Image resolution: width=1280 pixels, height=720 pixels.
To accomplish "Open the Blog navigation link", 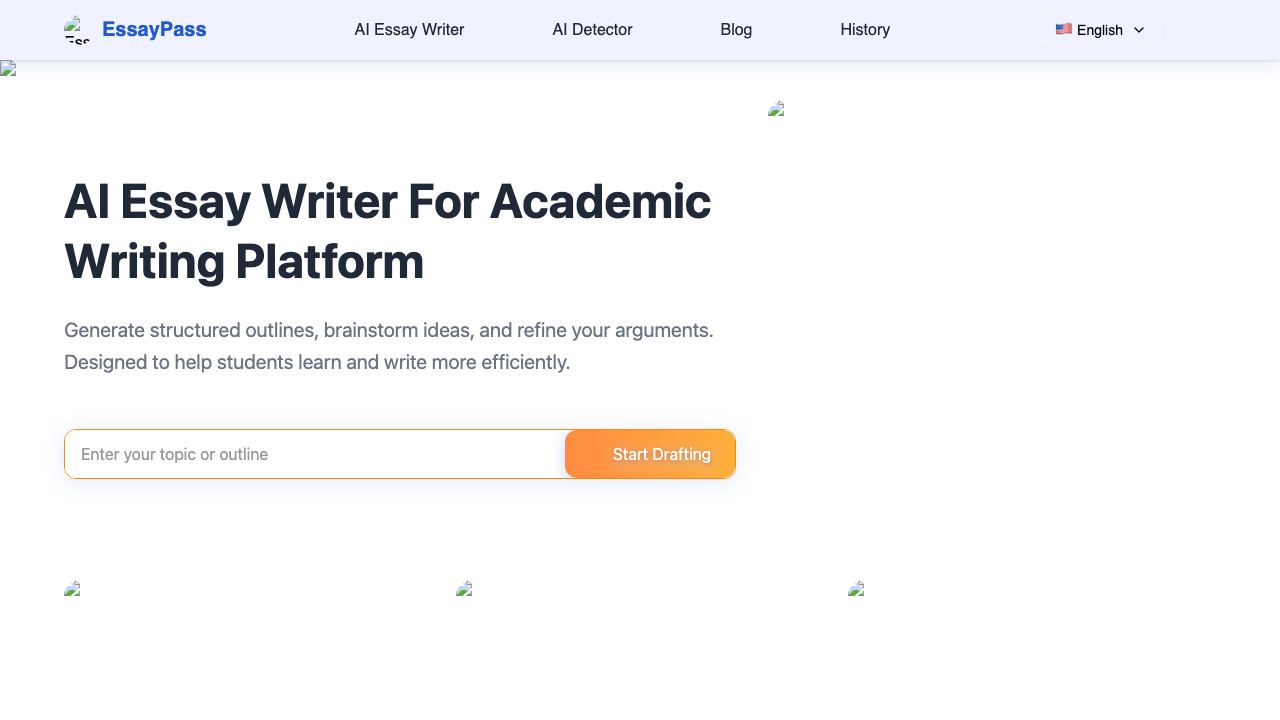I will (736, 30).
